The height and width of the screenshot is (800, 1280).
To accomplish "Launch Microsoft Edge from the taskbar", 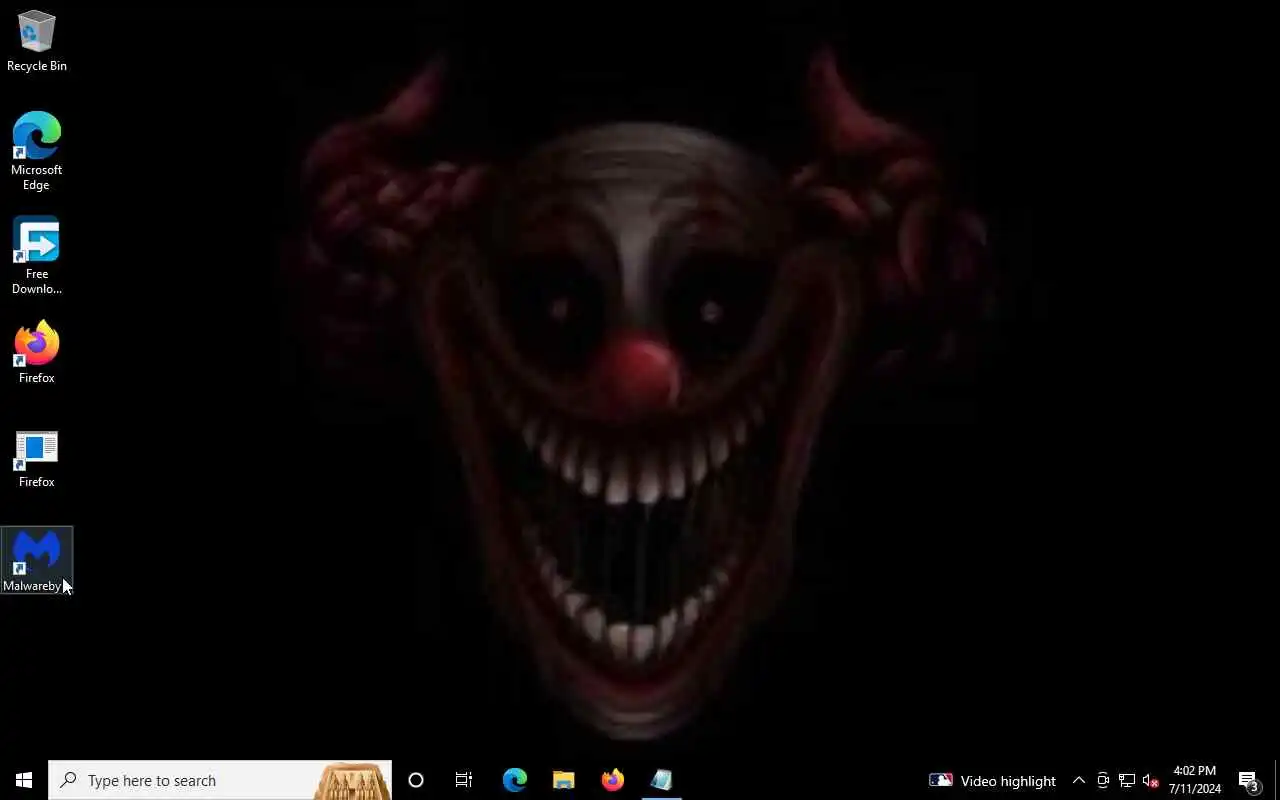I will (x=514, y=780).
